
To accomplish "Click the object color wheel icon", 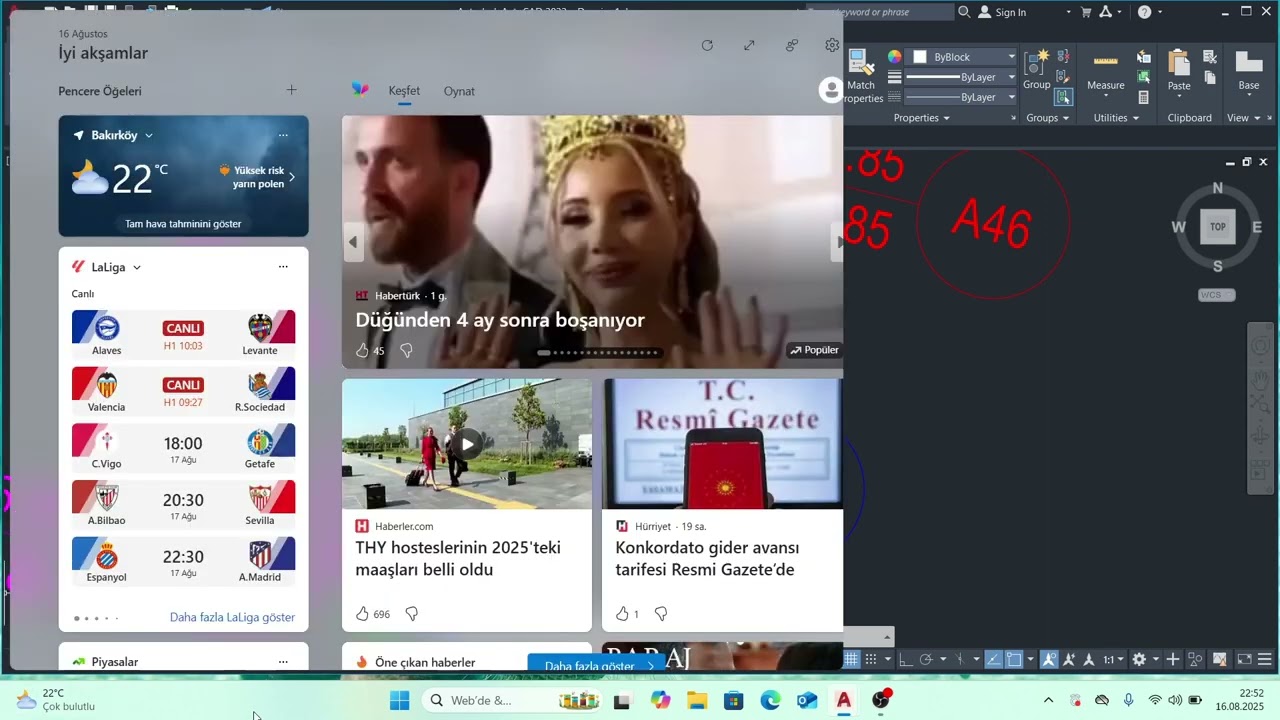I will 894,57.
